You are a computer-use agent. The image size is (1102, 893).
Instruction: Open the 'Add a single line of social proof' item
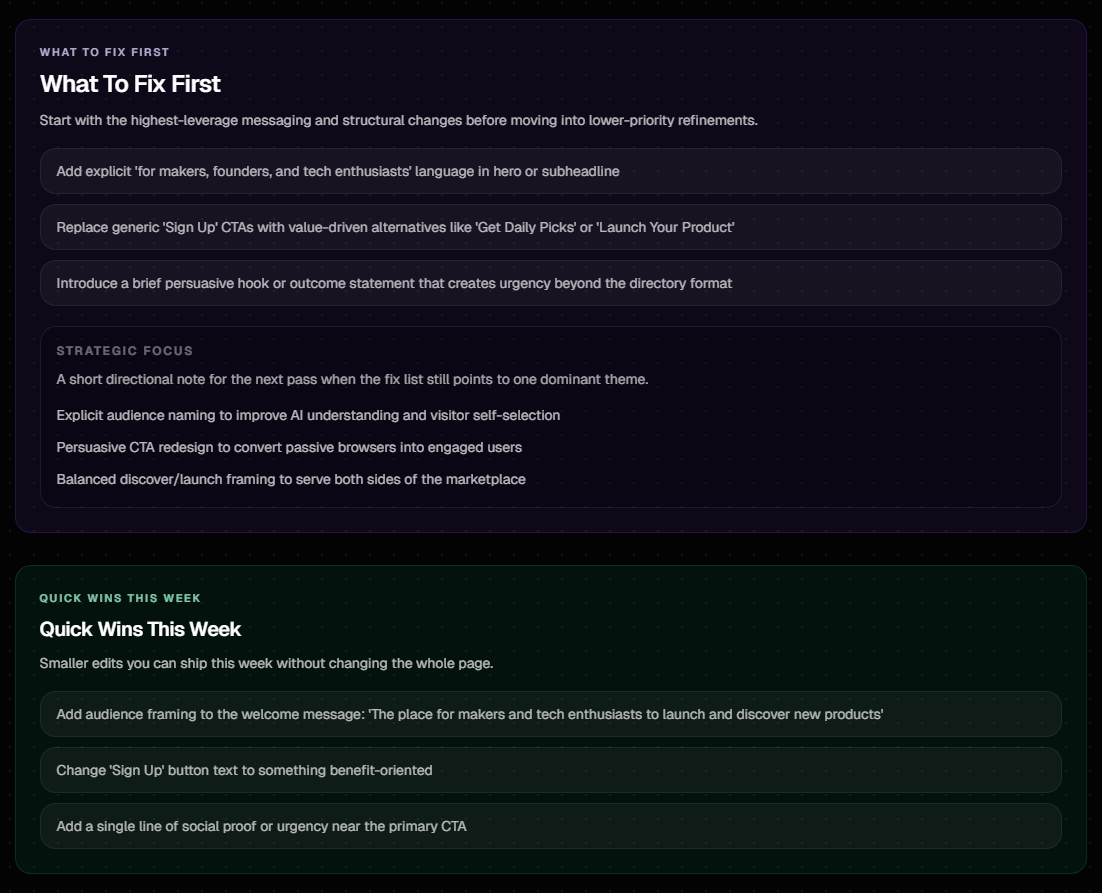click(261, 826)
